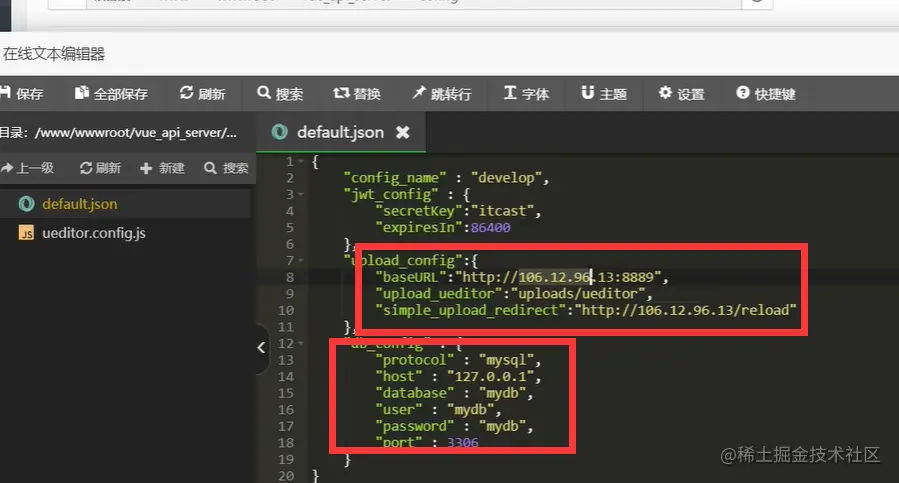Open the 设置 editor settings
The image size is (899, 483).
pyautogui.click(x=681, y=94)
